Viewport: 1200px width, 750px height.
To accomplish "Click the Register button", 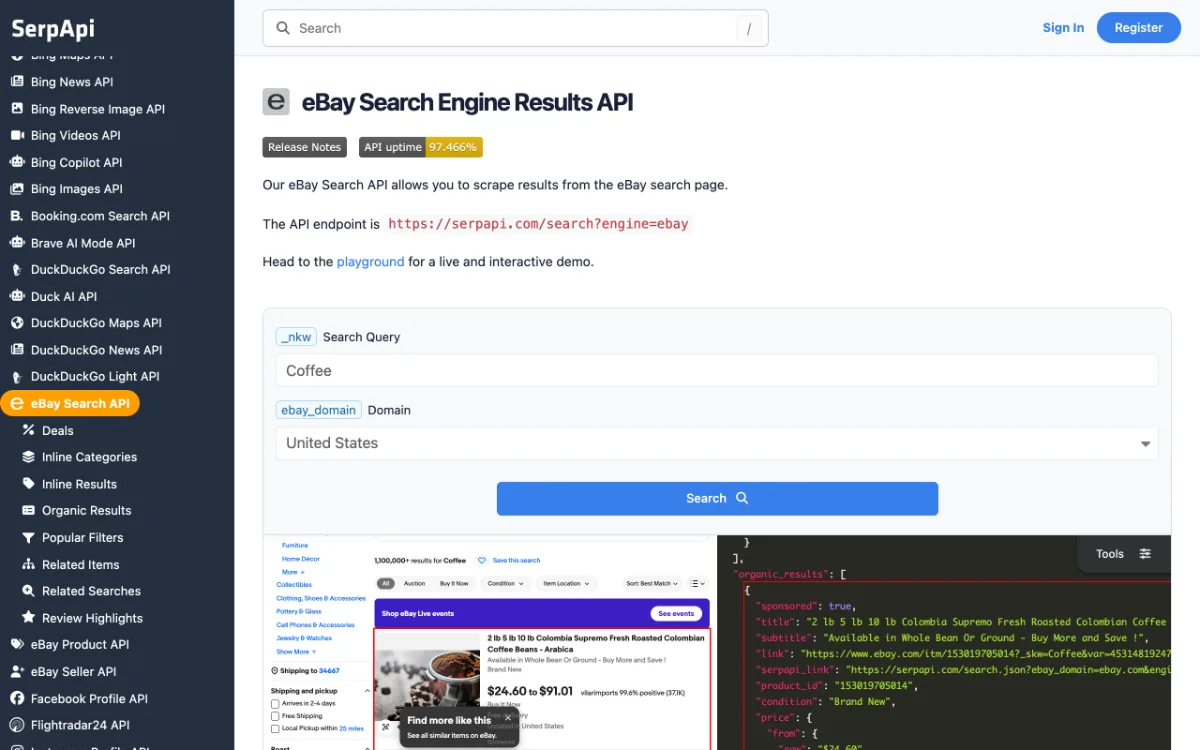I will tap(1139, 28).
